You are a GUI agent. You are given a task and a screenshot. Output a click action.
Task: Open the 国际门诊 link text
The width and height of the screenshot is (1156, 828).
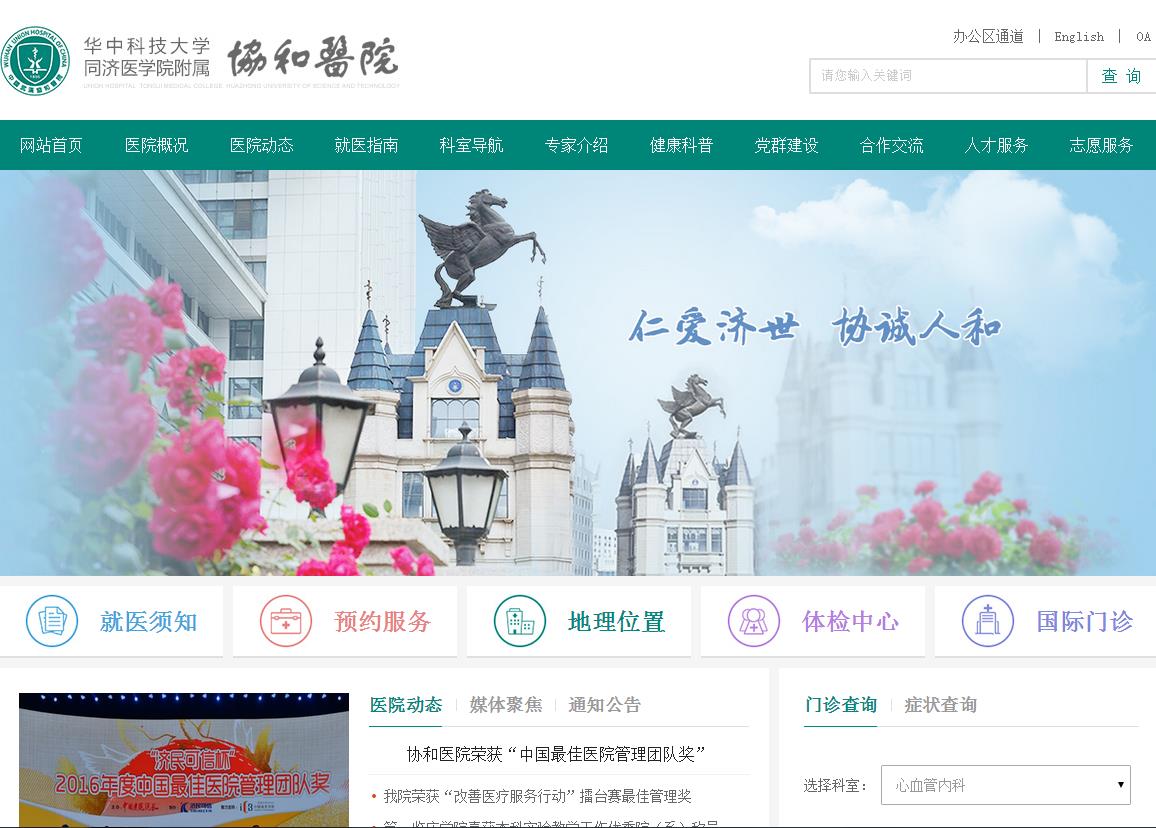tap(1084, 622)
